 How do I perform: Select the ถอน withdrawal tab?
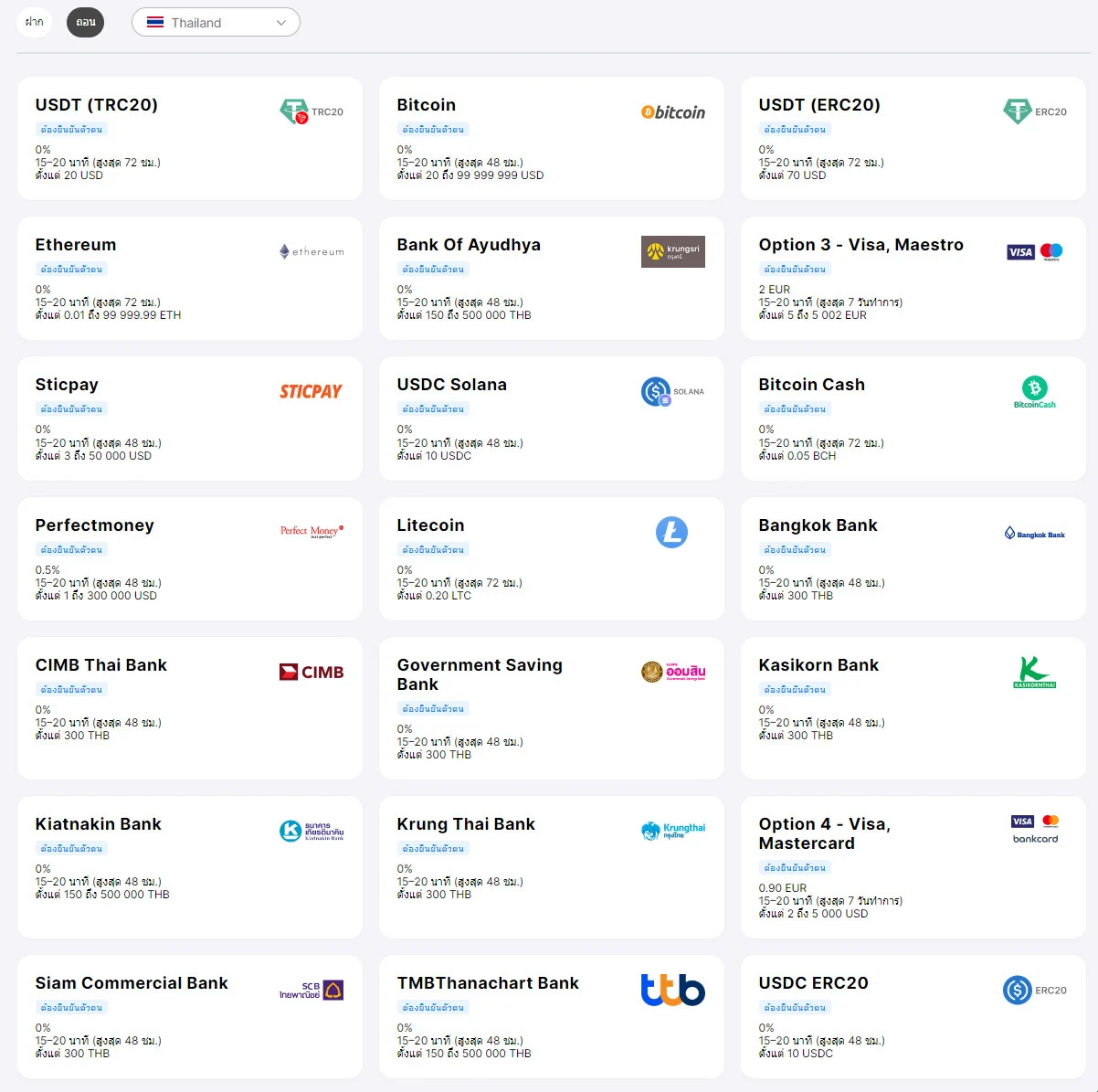click(x=86, y=22)
